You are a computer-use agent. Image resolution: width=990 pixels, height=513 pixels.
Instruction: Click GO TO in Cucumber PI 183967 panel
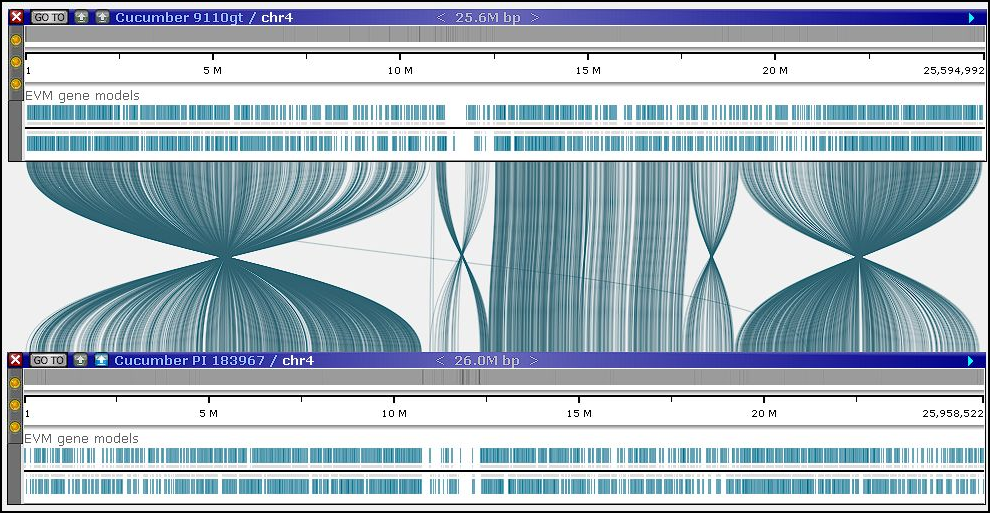[x=48, y=360]
